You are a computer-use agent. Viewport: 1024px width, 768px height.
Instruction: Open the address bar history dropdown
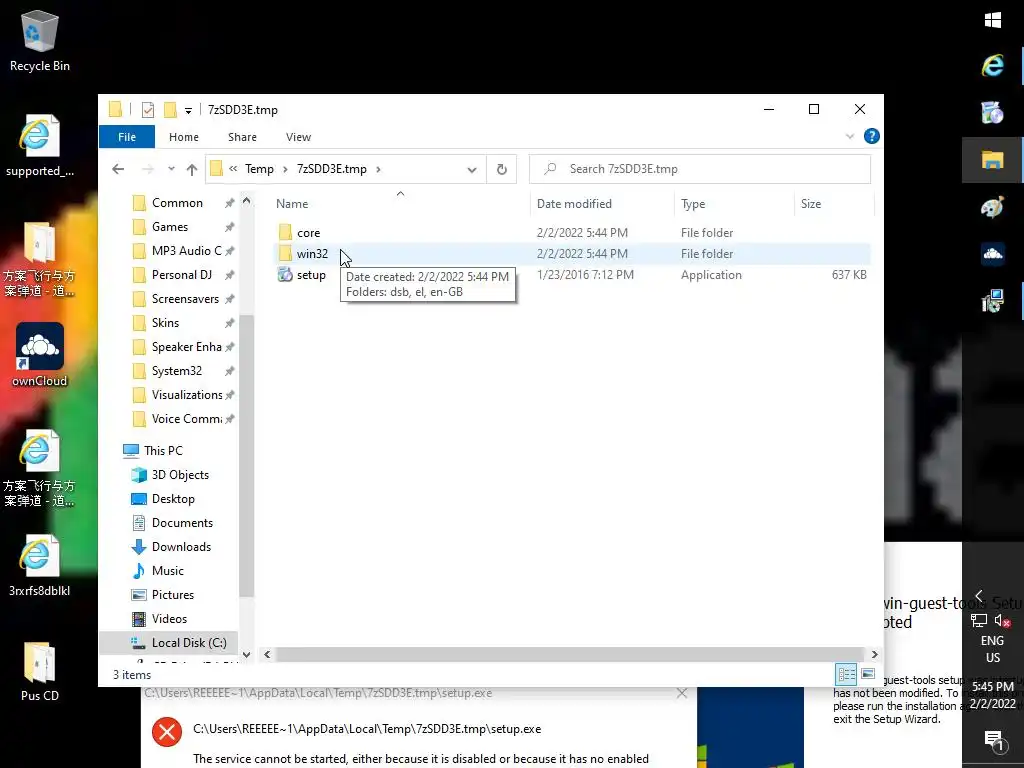pyautogui.click(x=472, y=170)
